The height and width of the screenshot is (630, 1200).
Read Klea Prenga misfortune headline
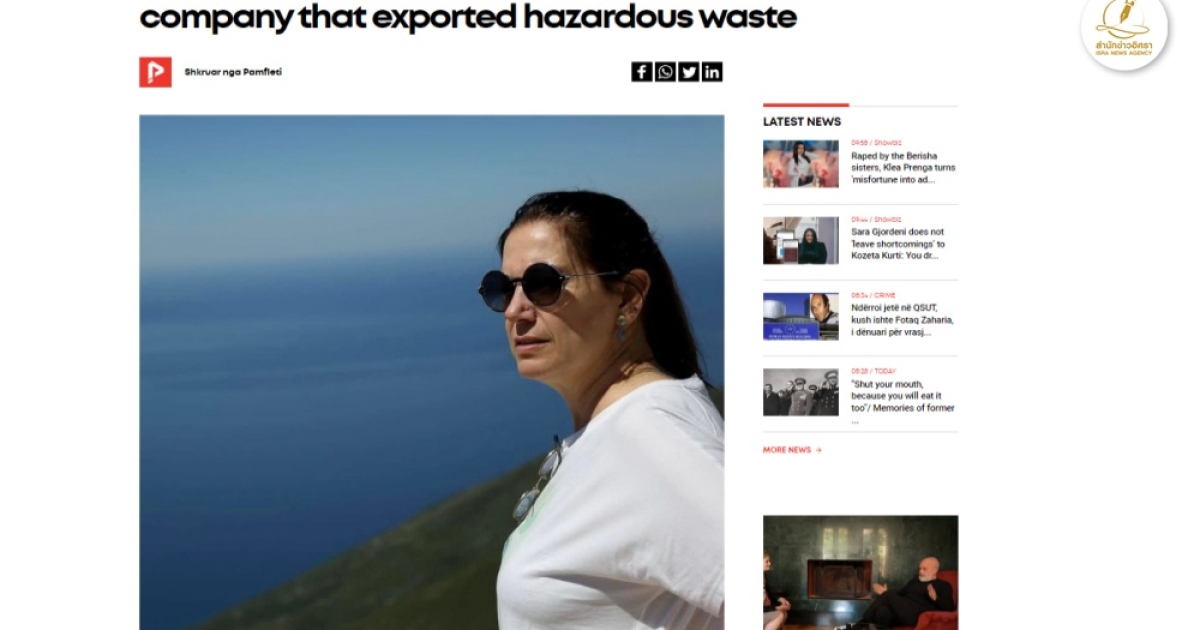902,168
